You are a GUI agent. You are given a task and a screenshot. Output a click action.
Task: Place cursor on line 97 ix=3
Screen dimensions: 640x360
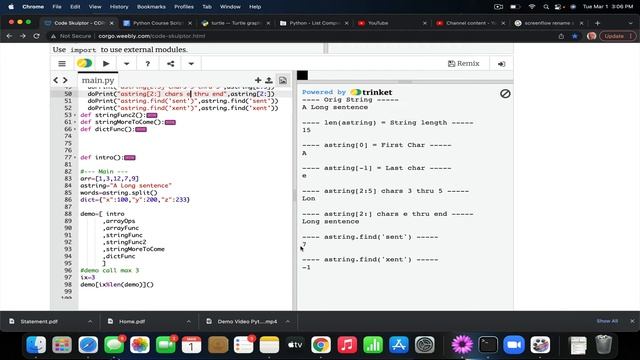click(x=88, y=278)
